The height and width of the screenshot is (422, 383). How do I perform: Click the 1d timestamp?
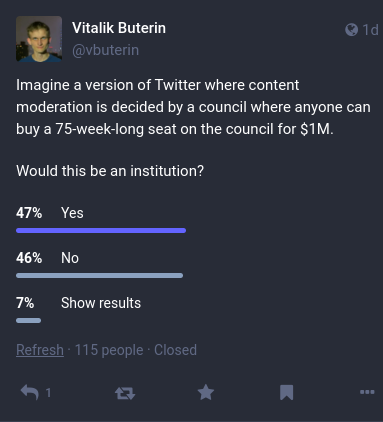click(x=370, y=30)
